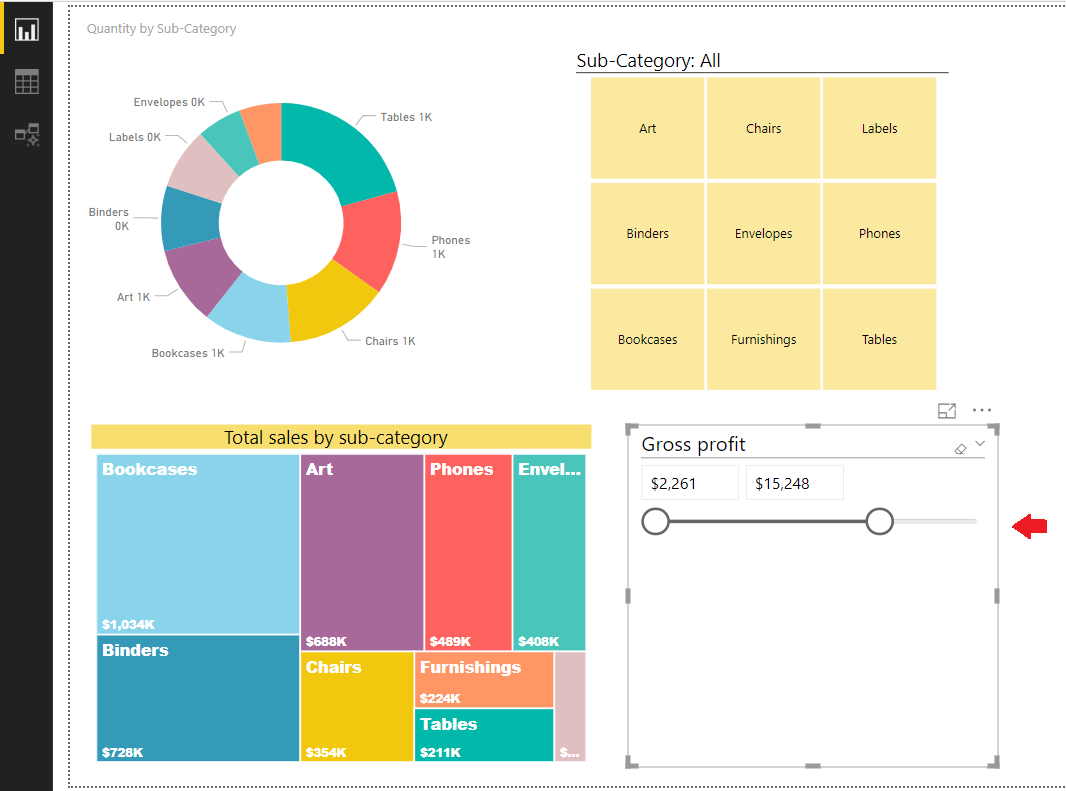Image resolution: width=1066 pixels, height=791 pixels.
Task: Click the Envelopes 0K donut label
Action: coord(169,102)
